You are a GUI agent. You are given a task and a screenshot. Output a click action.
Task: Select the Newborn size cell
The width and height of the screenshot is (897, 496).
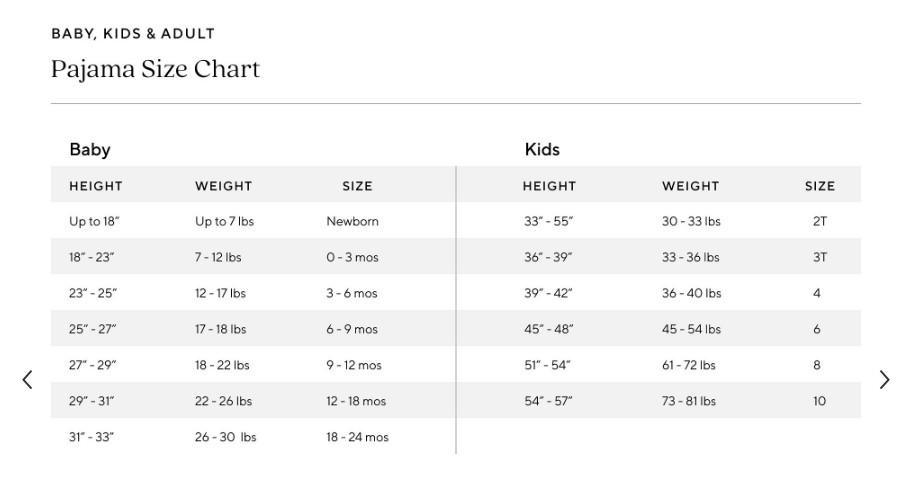coord(352,221)
